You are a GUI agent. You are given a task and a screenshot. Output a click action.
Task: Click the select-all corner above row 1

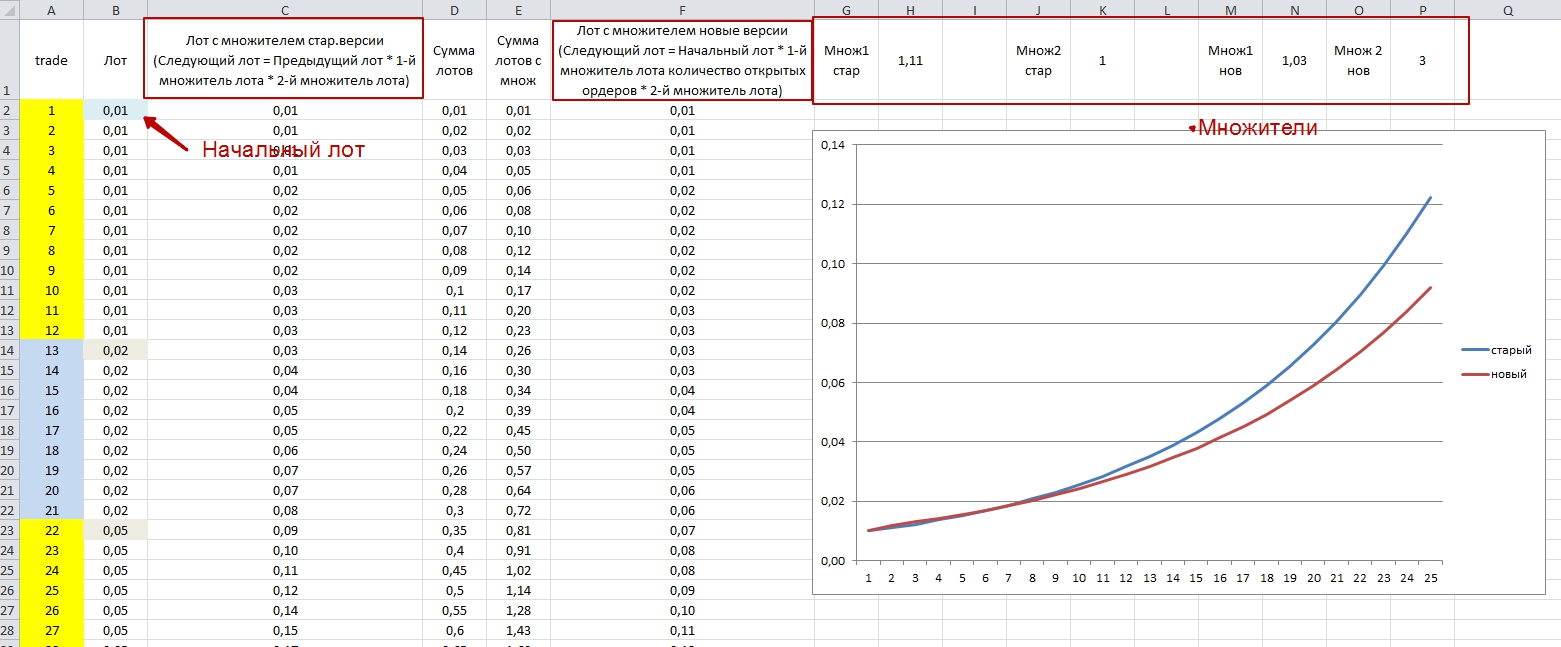[x=9, y=9]
